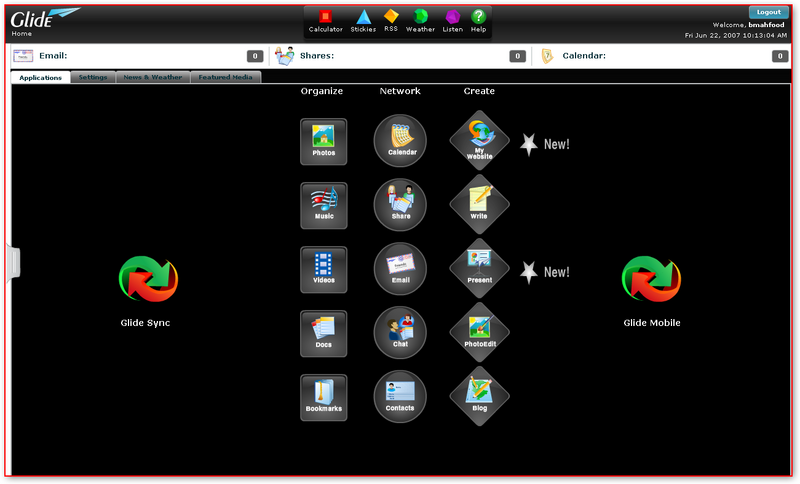Open the RSS reader icon
Viewport: 800px width, 484px height.
pyautogui.click(x=391, y=21)
